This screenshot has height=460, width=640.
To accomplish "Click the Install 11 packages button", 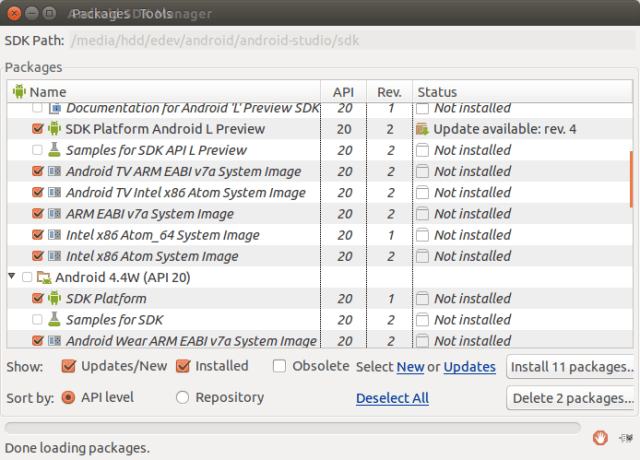I will tap(571, 367).
